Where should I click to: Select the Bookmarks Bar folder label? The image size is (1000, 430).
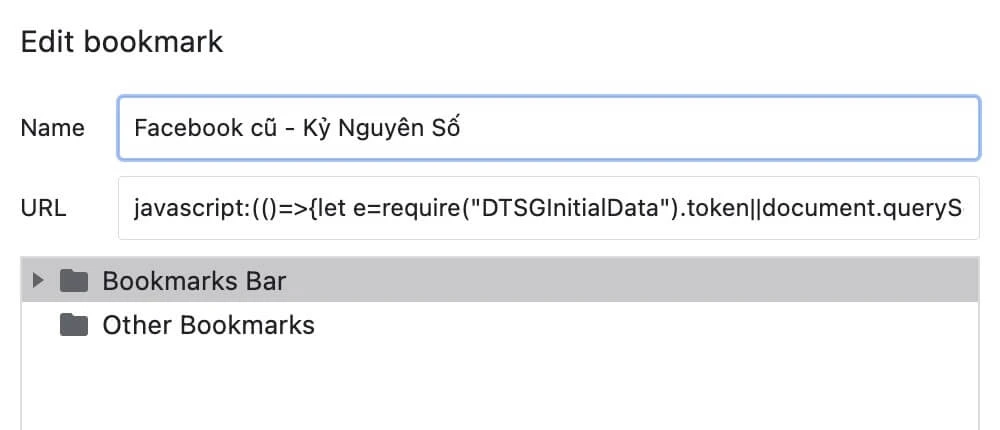click(194, 281)
